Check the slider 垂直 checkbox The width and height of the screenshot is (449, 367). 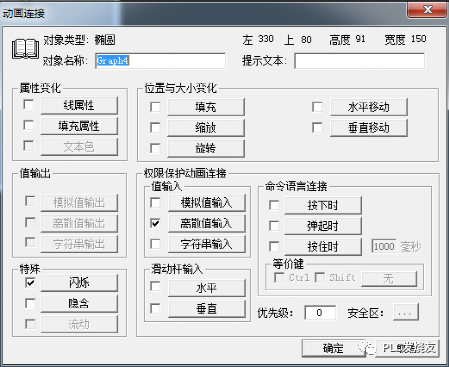pos(155,308)
